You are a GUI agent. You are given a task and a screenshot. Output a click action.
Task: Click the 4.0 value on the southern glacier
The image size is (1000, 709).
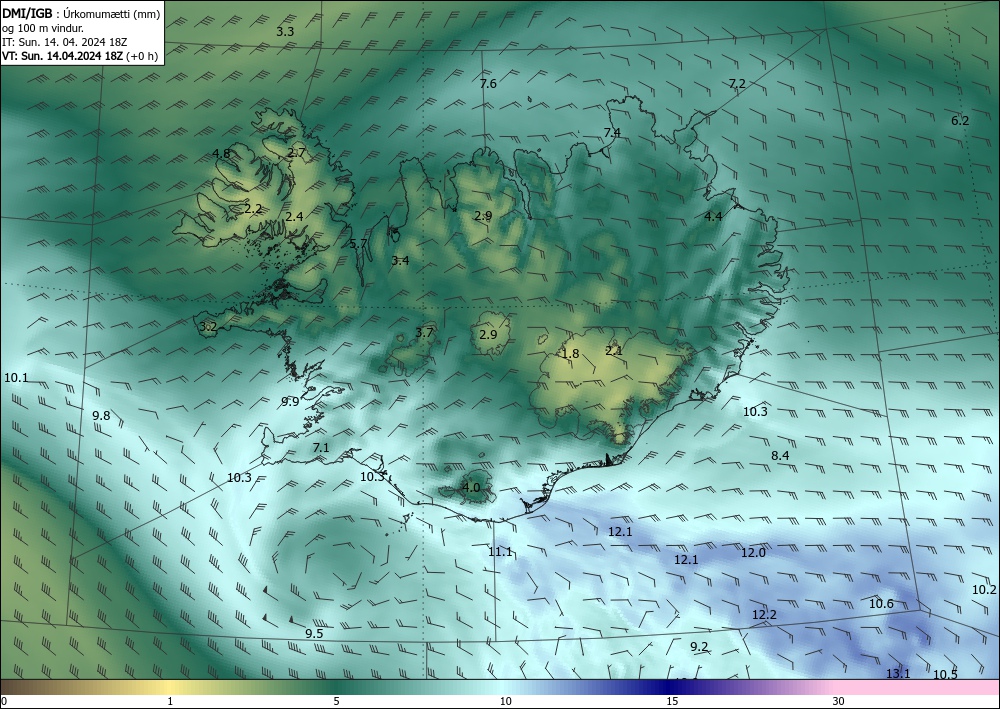[x=471, y=488]
